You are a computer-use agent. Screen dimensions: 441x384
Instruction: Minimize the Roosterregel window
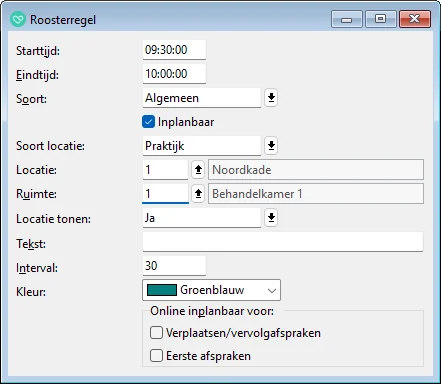(347, 19)
